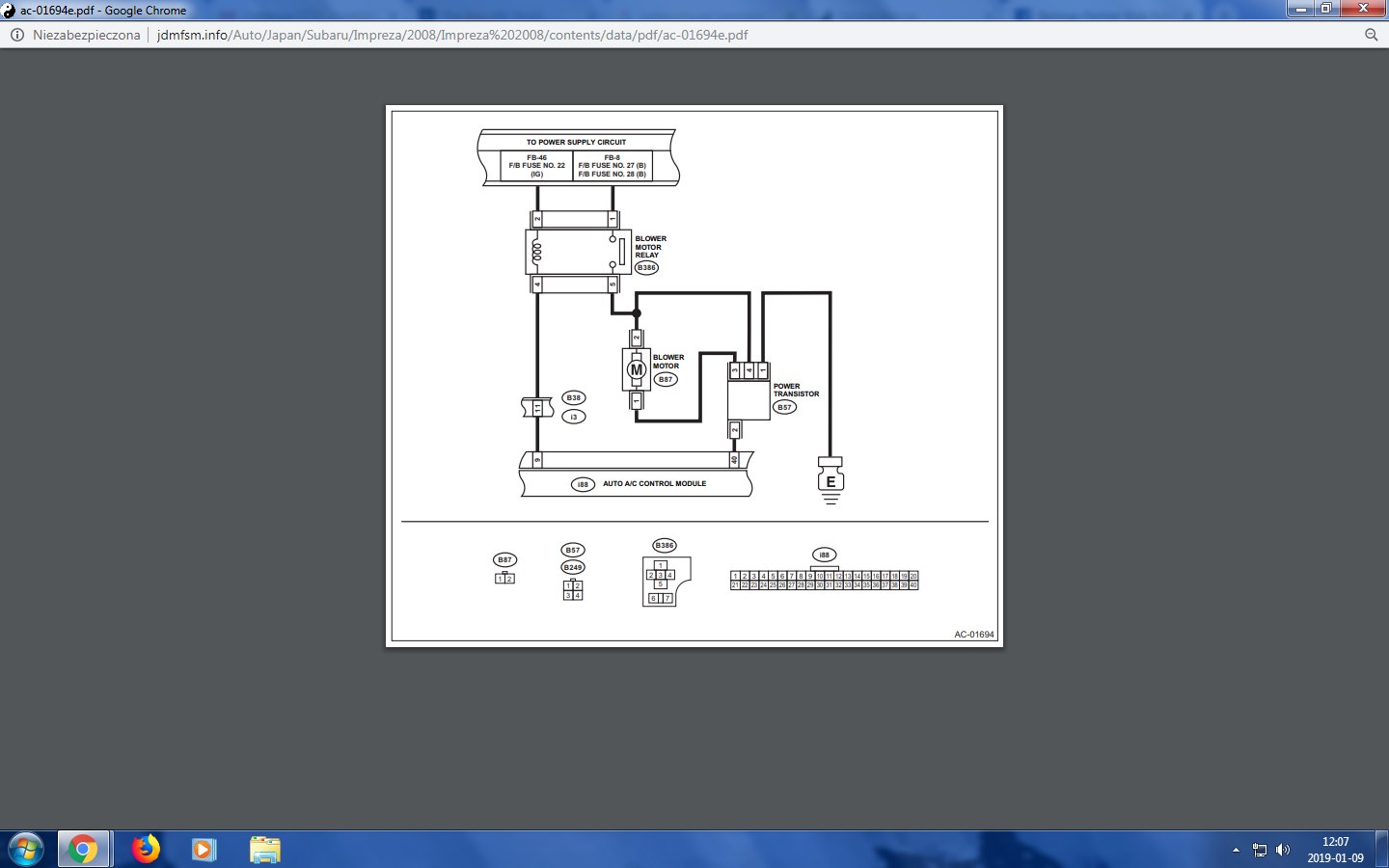
Task: Close the Chrome PDF window
Action: pyautogui.click(x=1363, y=9)
